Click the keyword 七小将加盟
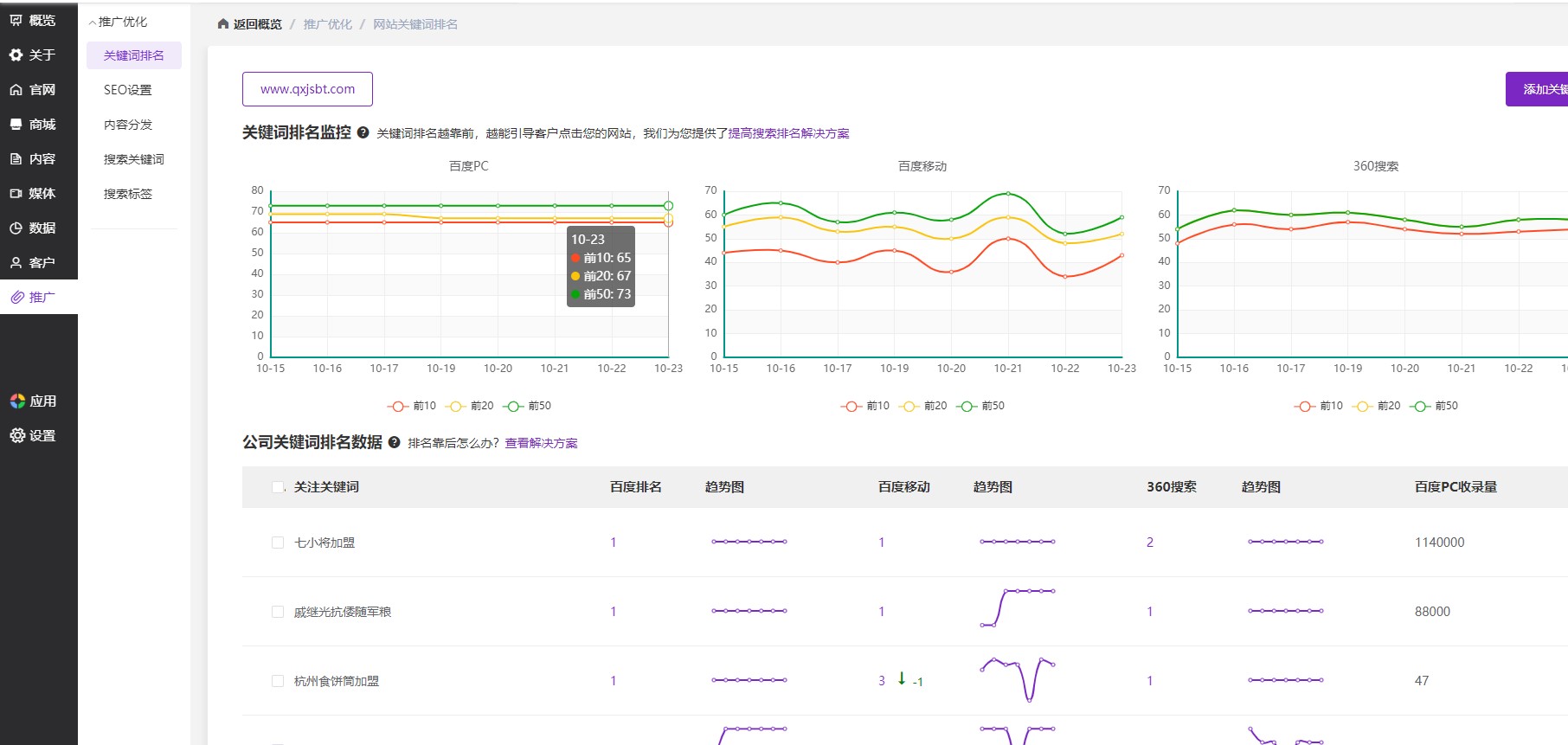This screenshot has height=745, width=1568. (325, 543)
